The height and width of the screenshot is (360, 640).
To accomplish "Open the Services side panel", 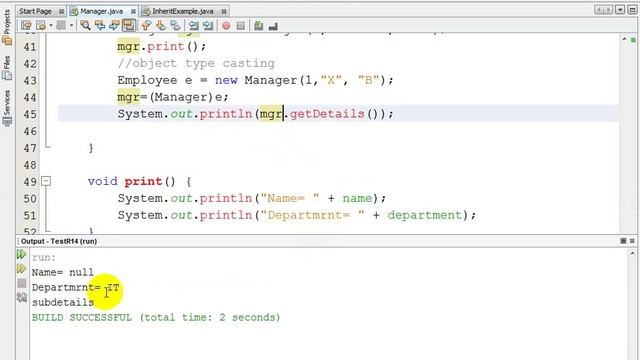I will pyautogui.click(x=7, y=109).
